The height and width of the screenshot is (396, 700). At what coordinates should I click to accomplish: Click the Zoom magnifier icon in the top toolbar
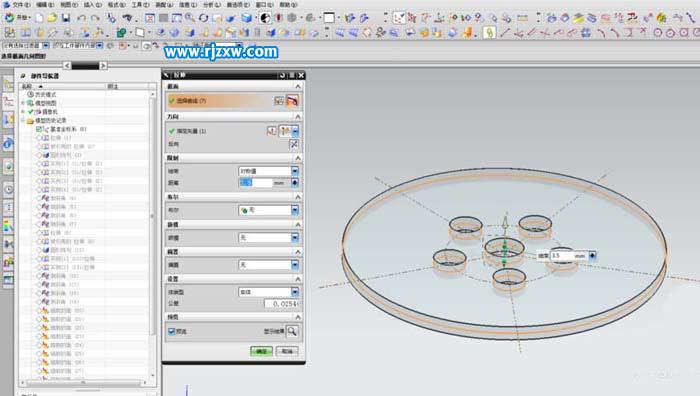[190, 18]
